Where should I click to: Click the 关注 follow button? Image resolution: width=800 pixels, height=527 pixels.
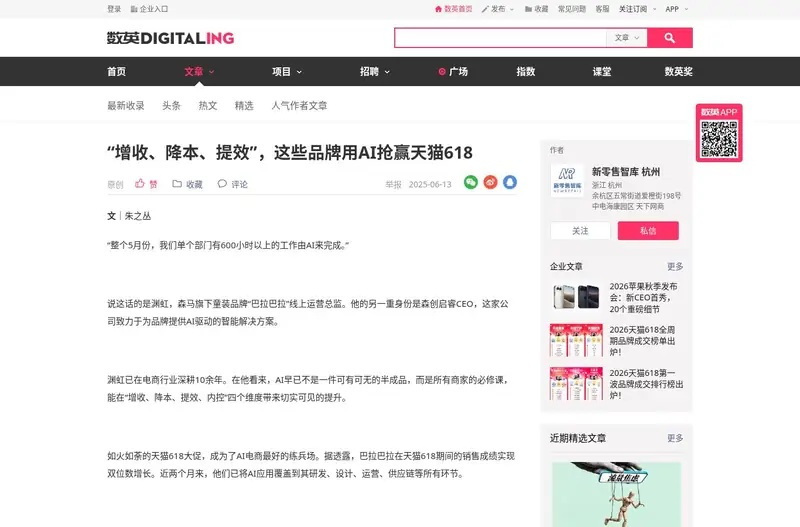(x=580, y=231)
